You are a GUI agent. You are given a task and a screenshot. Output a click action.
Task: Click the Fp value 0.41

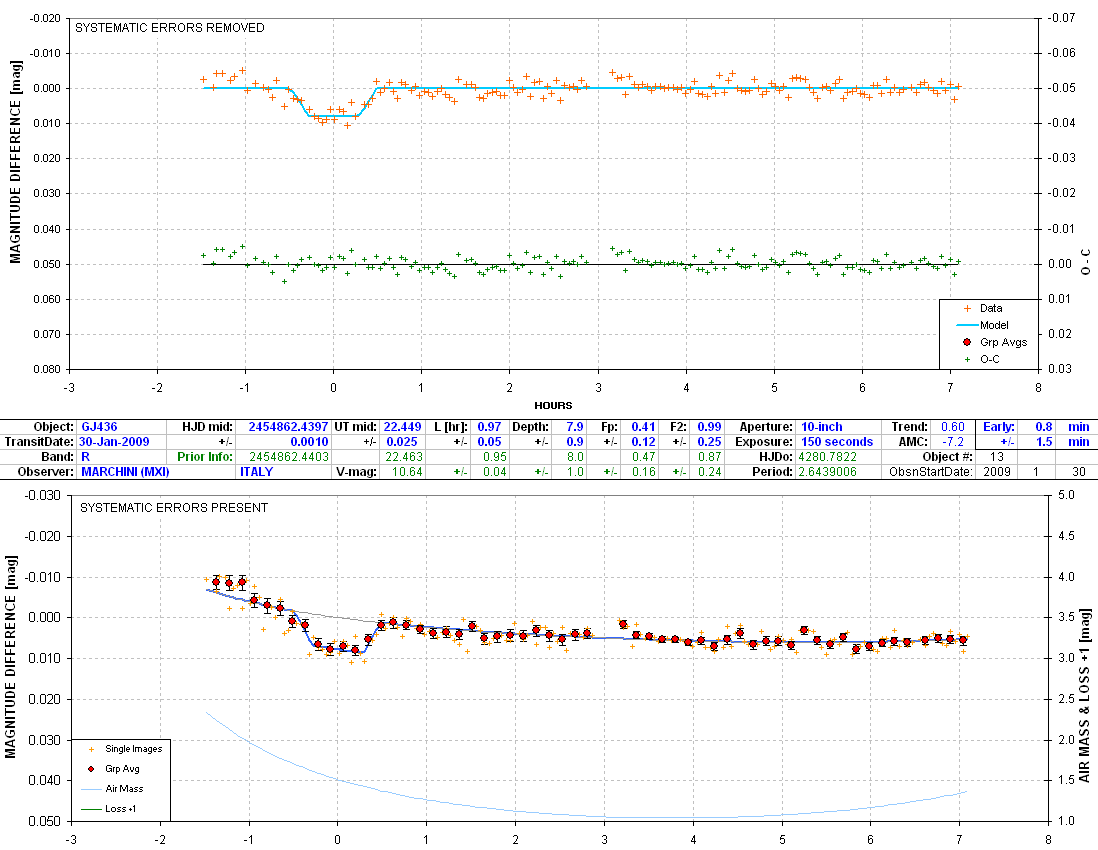coord(643,426)
